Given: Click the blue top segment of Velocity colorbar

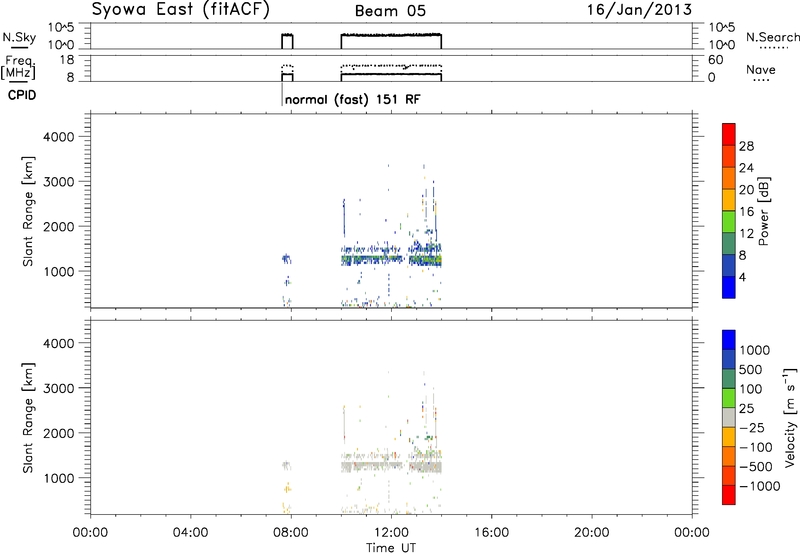Looking at the screenshot, I should pos(729,340).
